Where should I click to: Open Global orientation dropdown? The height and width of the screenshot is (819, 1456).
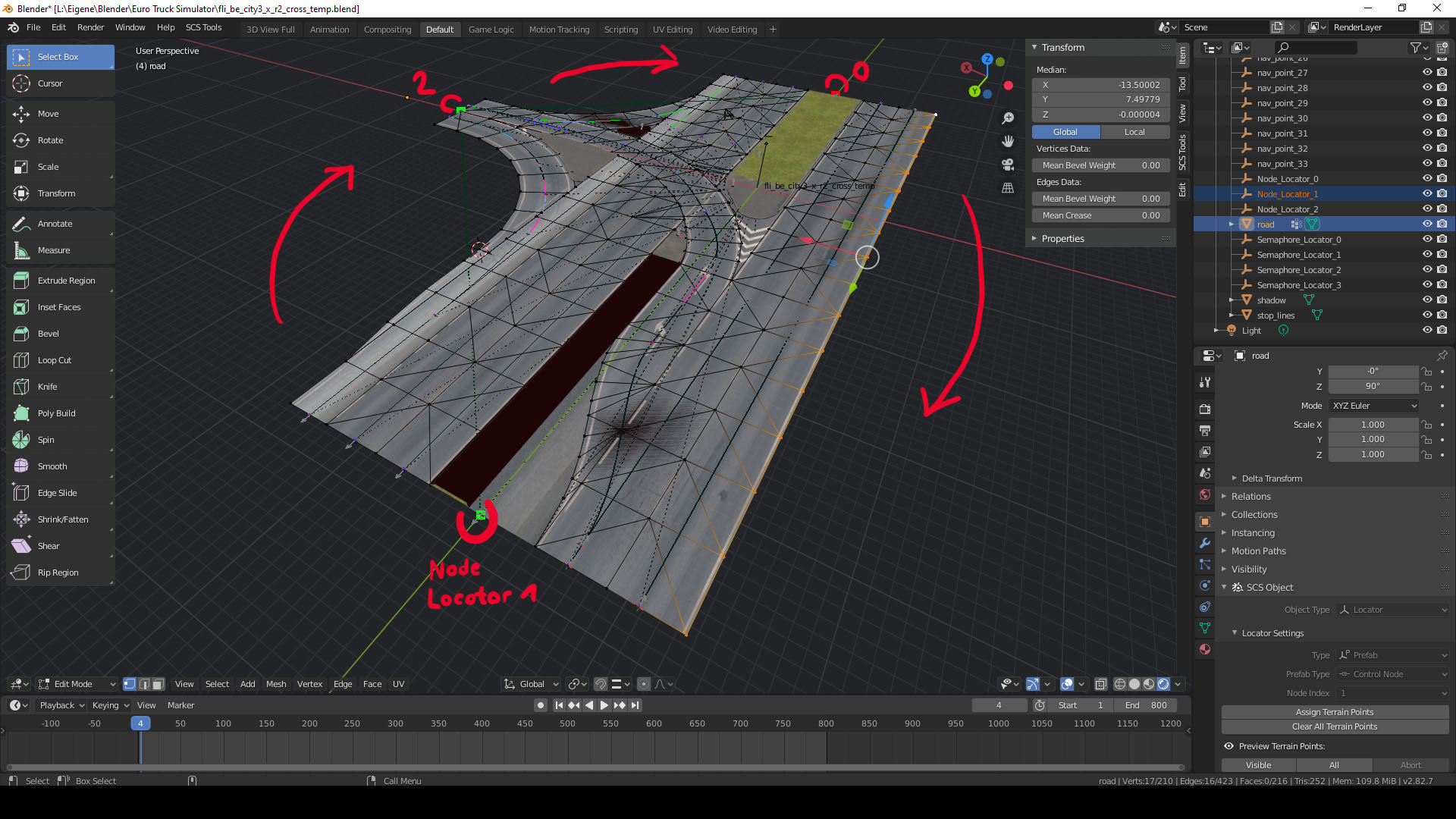tap(532, 684)
